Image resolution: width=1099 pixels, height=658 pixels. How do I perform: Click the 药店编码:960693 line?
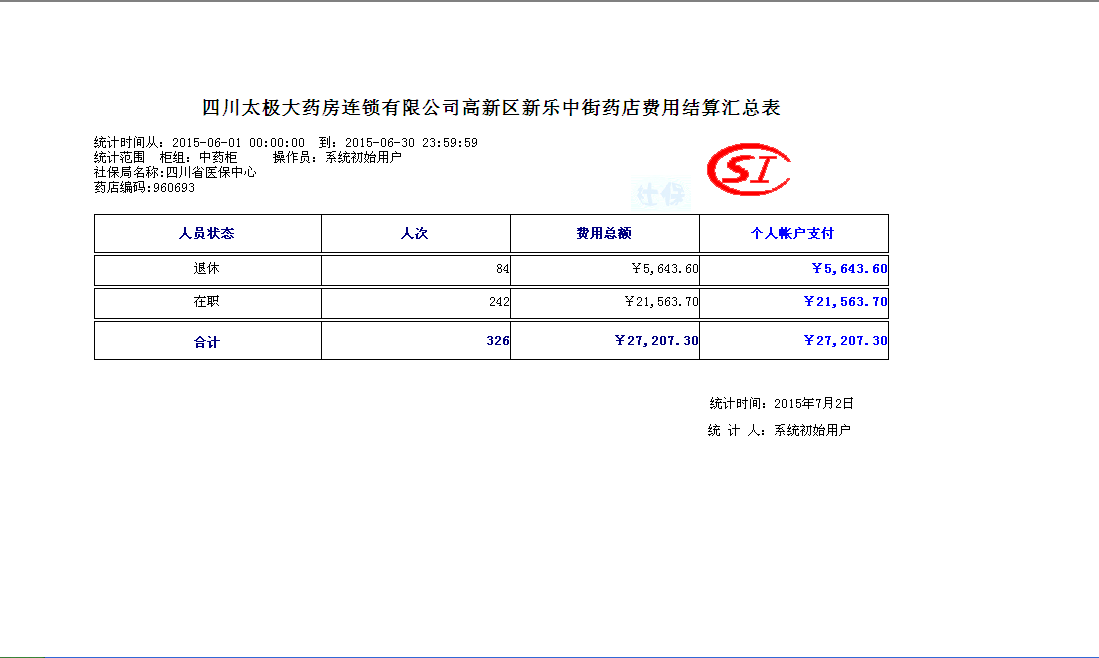point(144,188)
